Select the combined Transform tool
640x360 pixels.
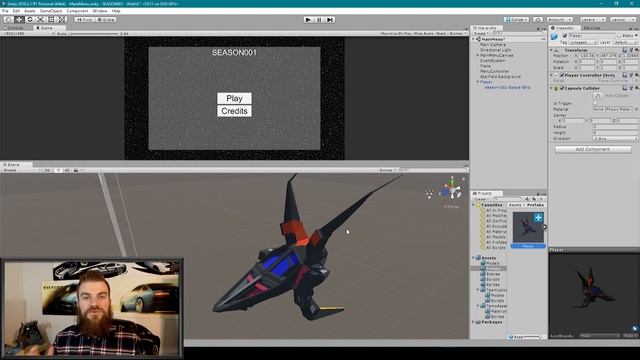tap(61, 20)
